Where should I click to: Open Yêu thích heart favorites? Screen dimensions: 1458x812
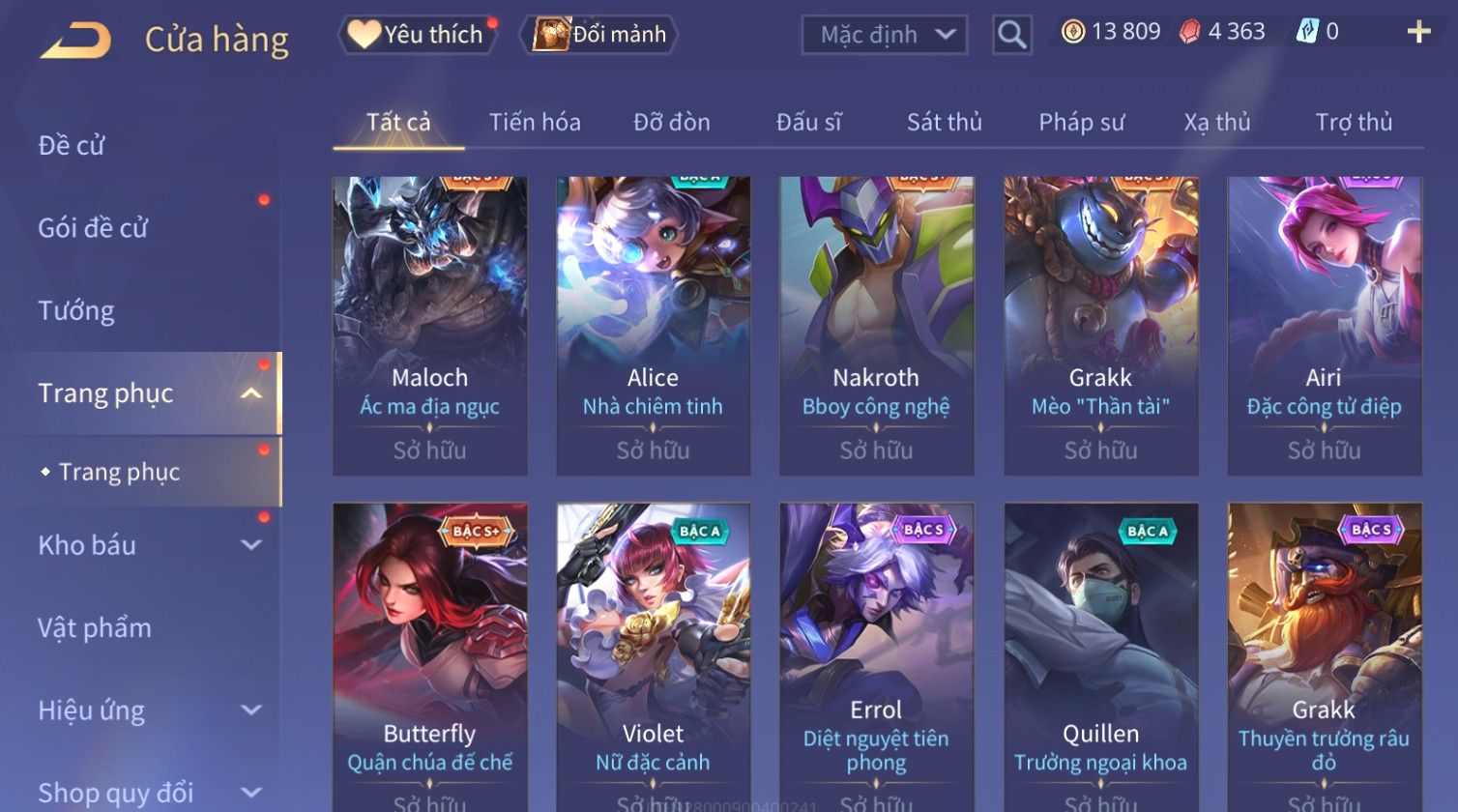click(x=416, y=35)
